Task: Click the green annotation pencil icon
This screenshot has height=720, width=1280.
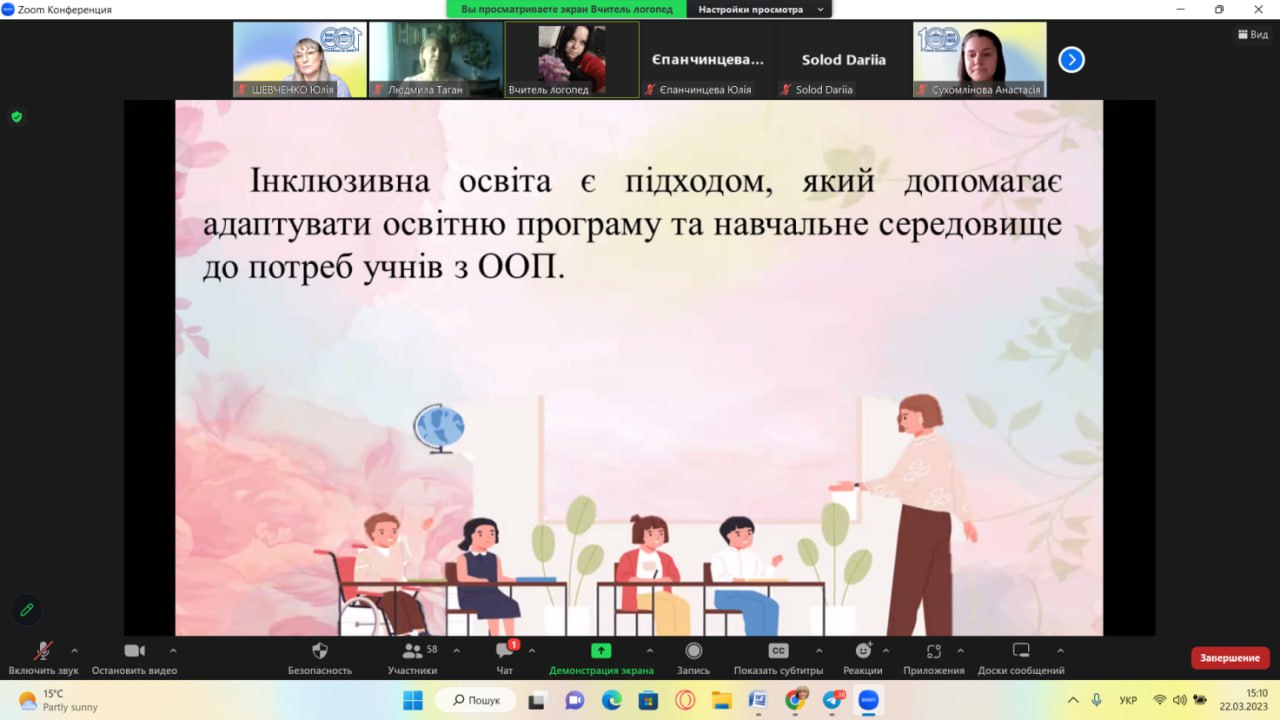Action: pyautogui.click(x=27, y=609)
